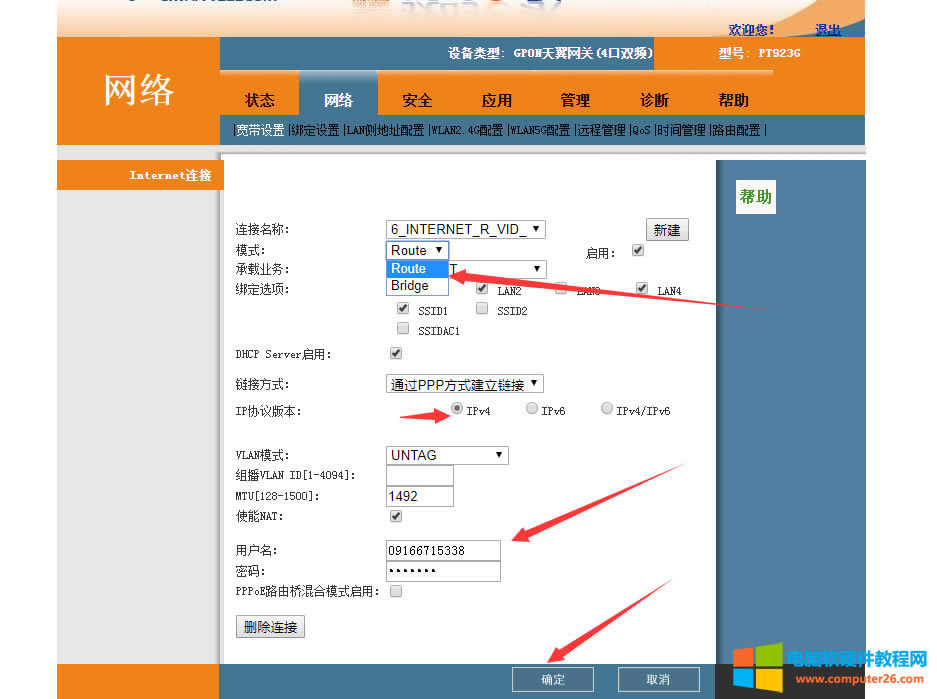
Task: Open the connection name dropdown
Action: pyautogui.click(x=466, y=229)
